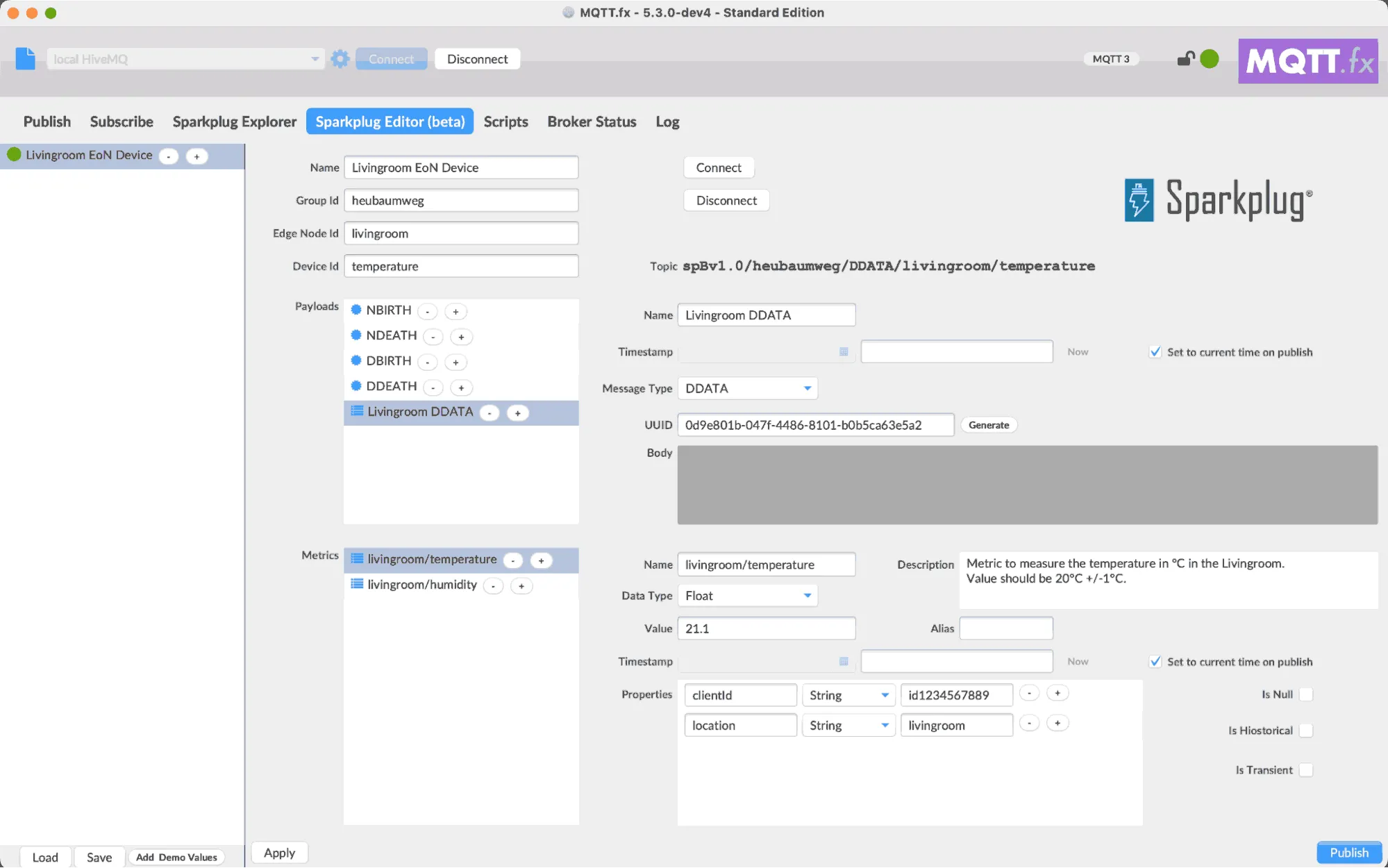Click Add Demo Values button
1388x868 pixels.
176,858
